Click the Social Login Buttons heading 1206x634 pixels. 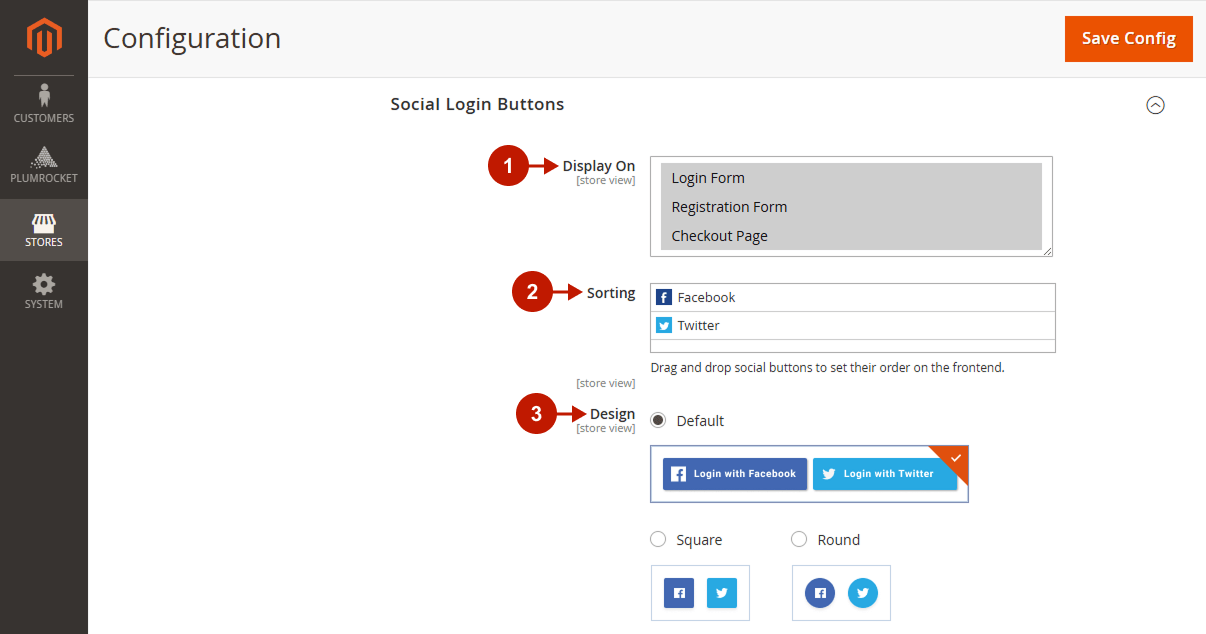[x=477, y=104]
